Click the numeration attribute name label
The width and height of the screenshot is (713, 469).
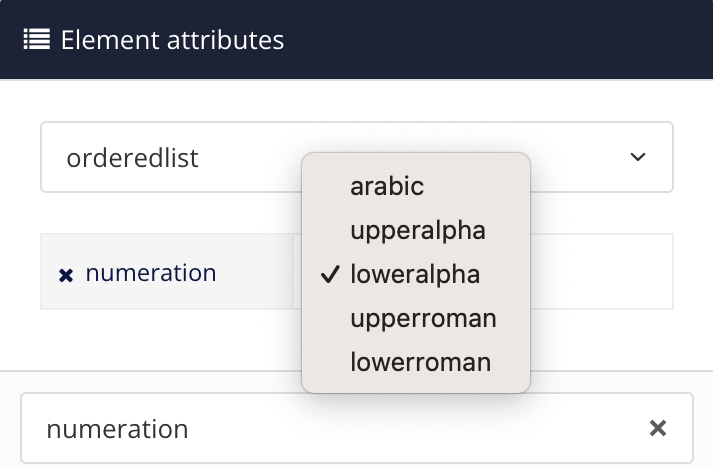(x=151, y=273)
